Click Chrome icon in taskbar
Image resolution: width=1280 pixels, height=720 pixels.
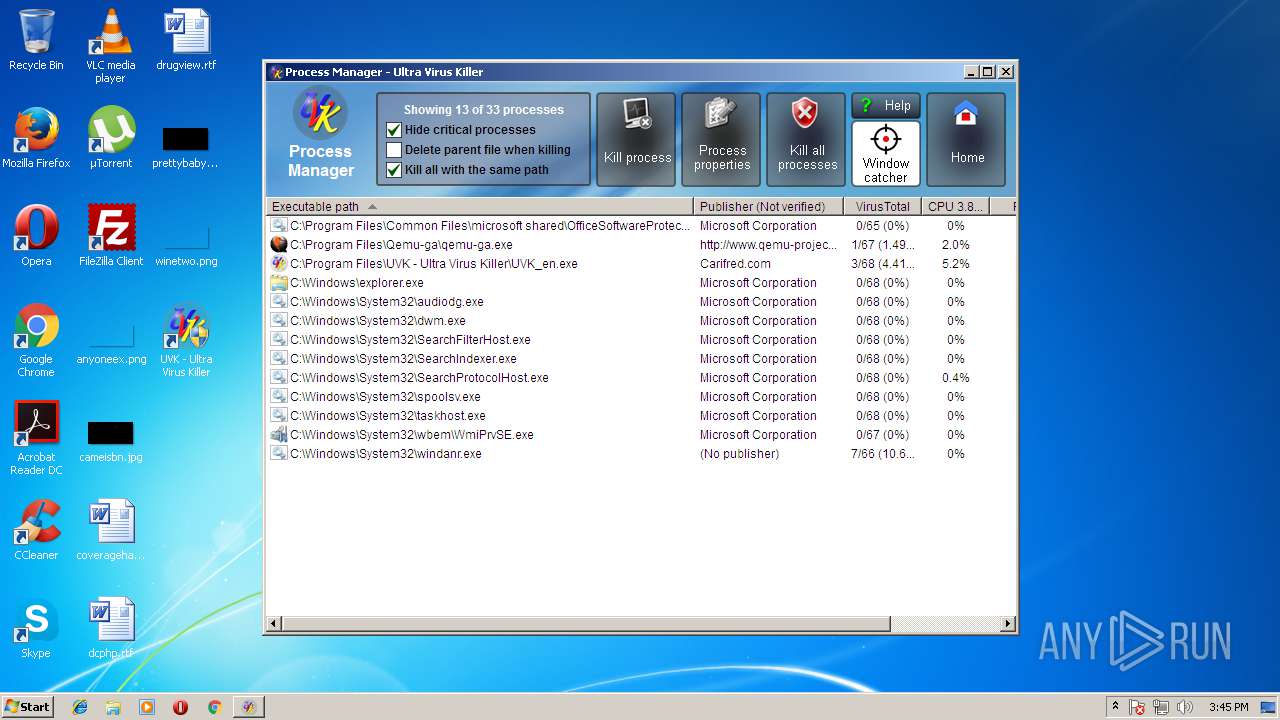tap(214, 707)
